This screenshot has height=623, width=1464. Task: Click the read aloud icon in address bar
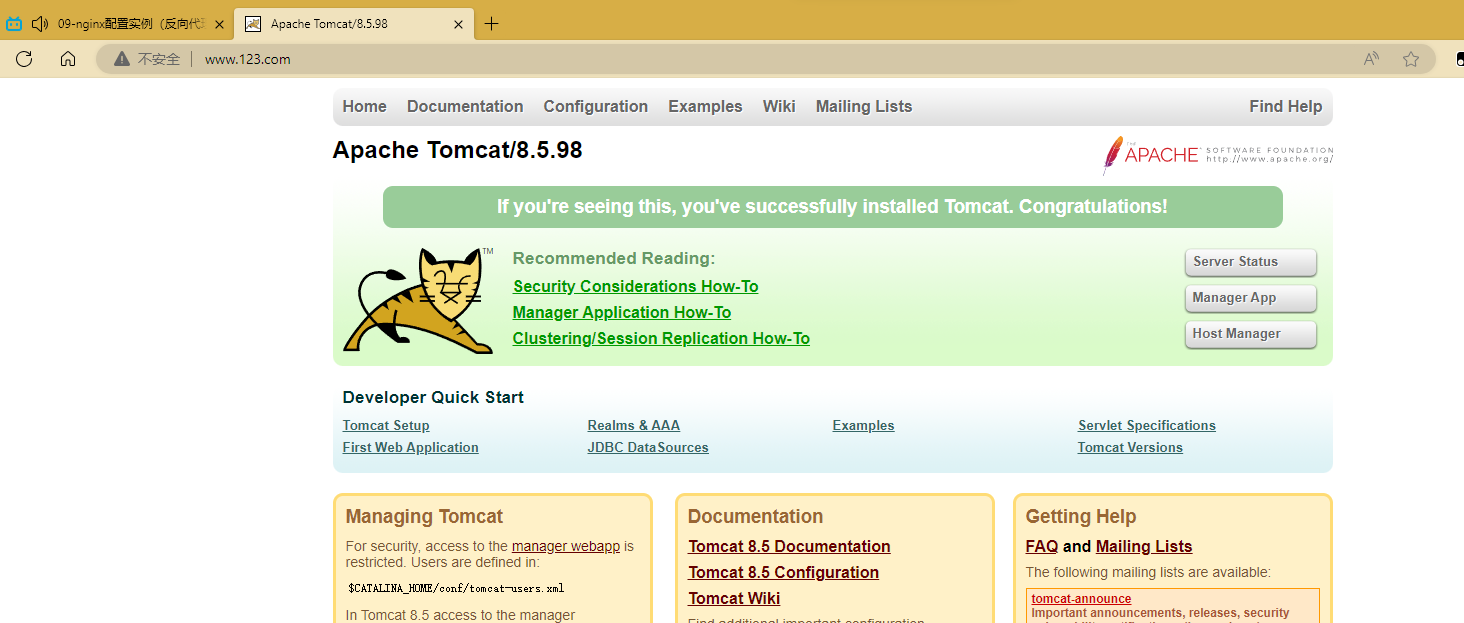coord(1371,59)
